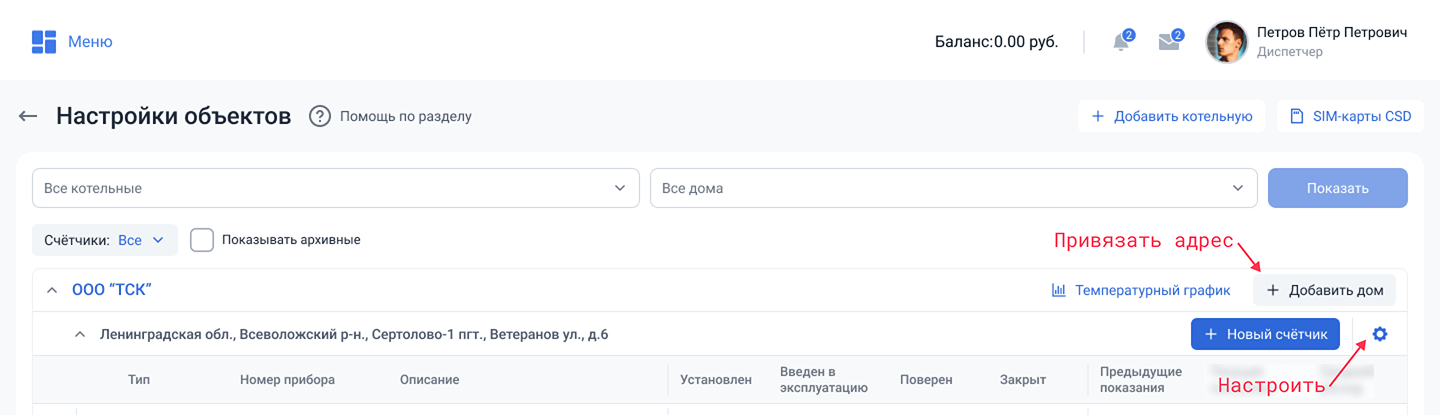The height and width of the screenshot is (415, 1440).
Task: Click Новый счётчик button
Action: pyautogui.click(x=1265, y=334)
